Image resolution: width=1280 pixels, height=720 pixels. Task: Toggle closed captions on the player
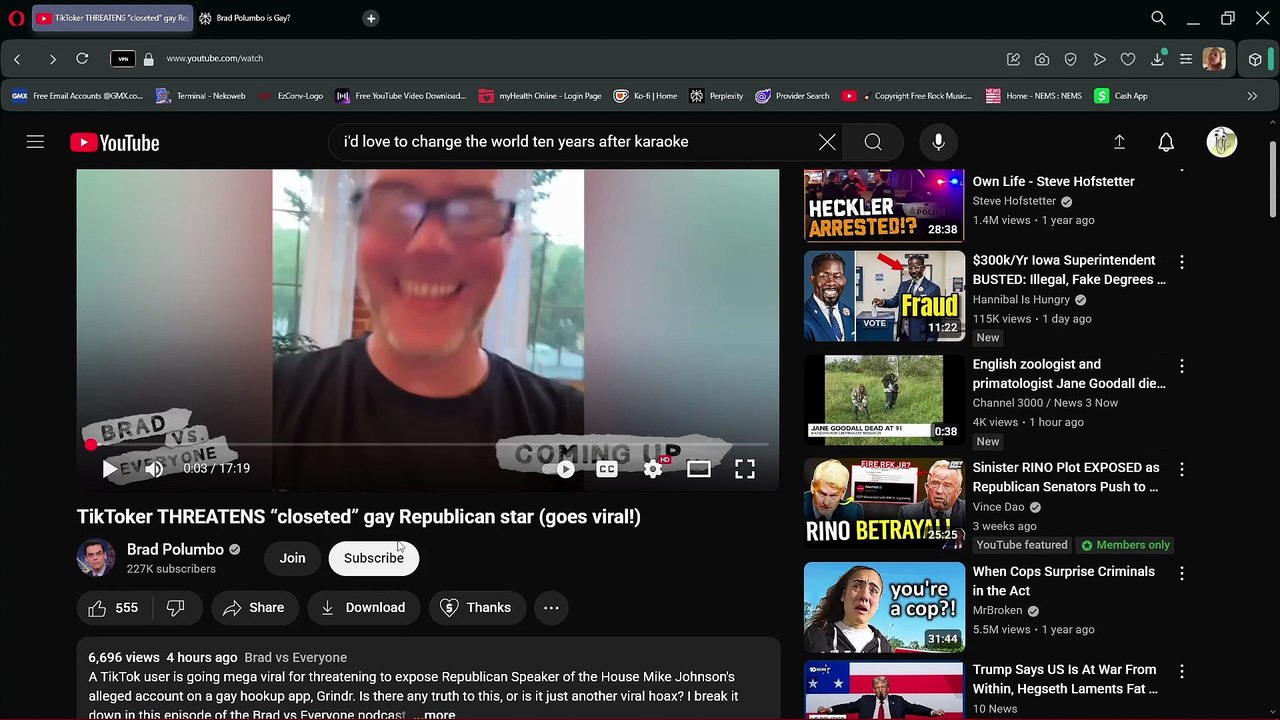pyautogui.click(x=607, y=468)
